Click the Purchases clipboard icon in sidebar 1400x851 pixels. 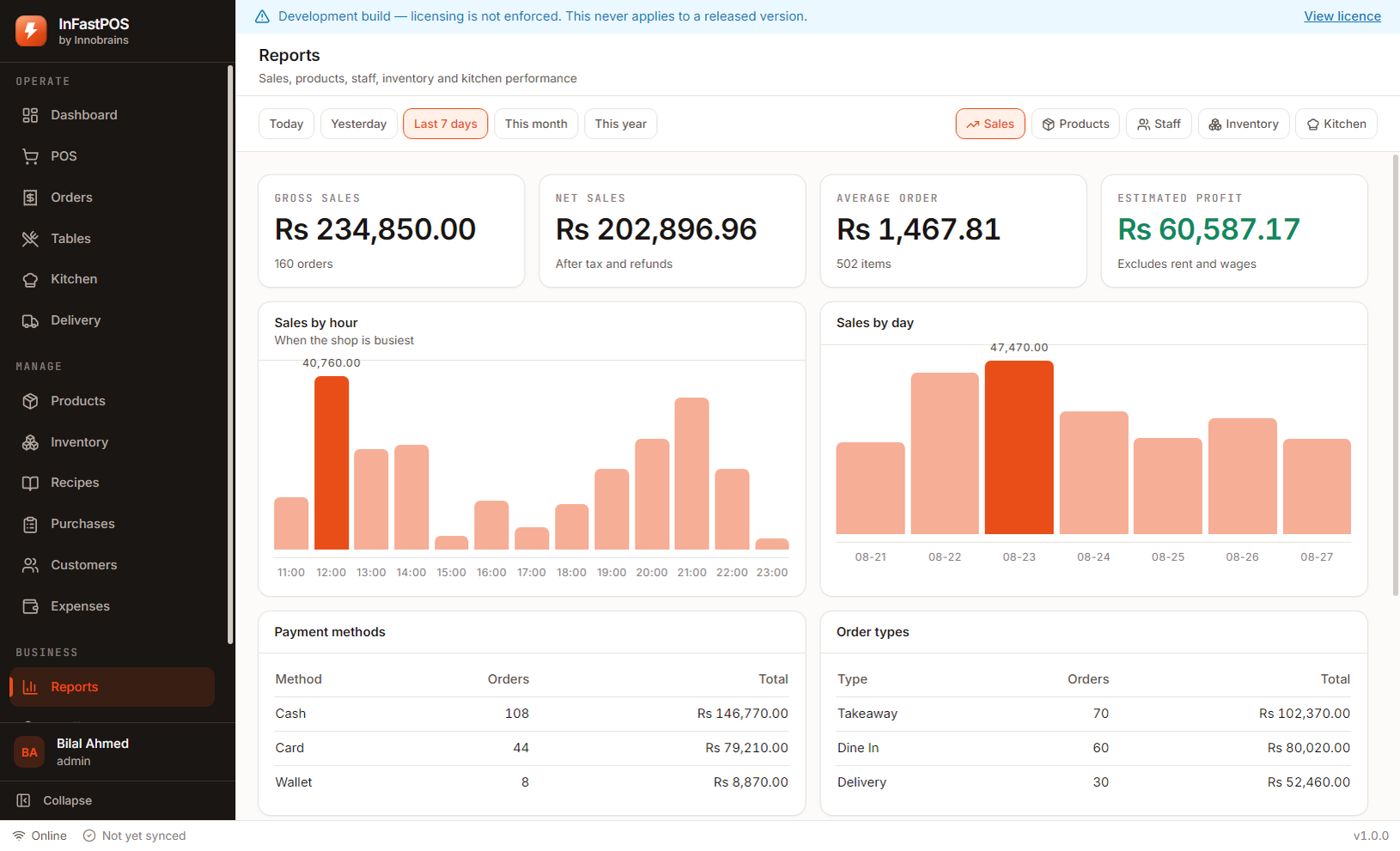[30, 524]
